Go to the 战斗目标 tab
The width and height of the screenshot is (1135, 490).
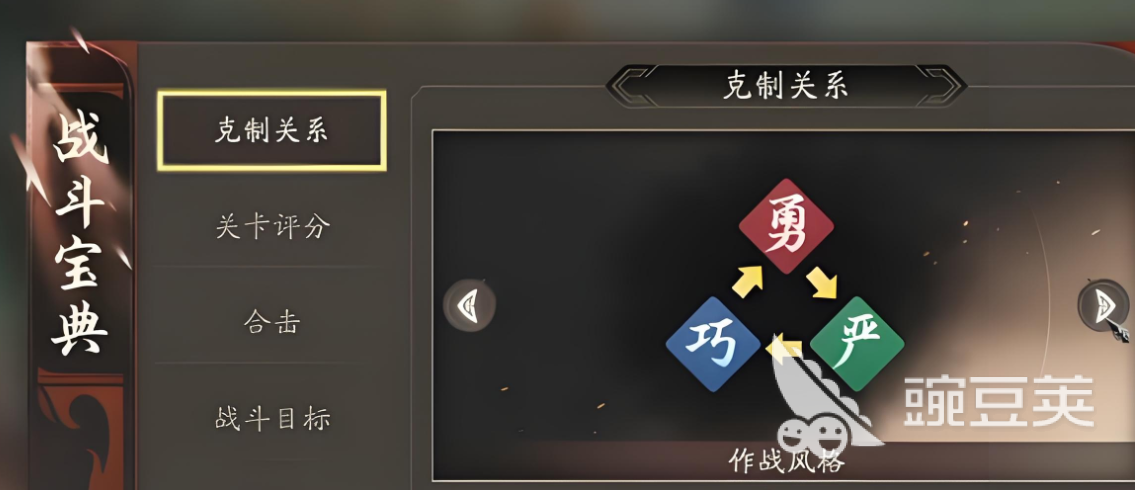tap(272, 418)
